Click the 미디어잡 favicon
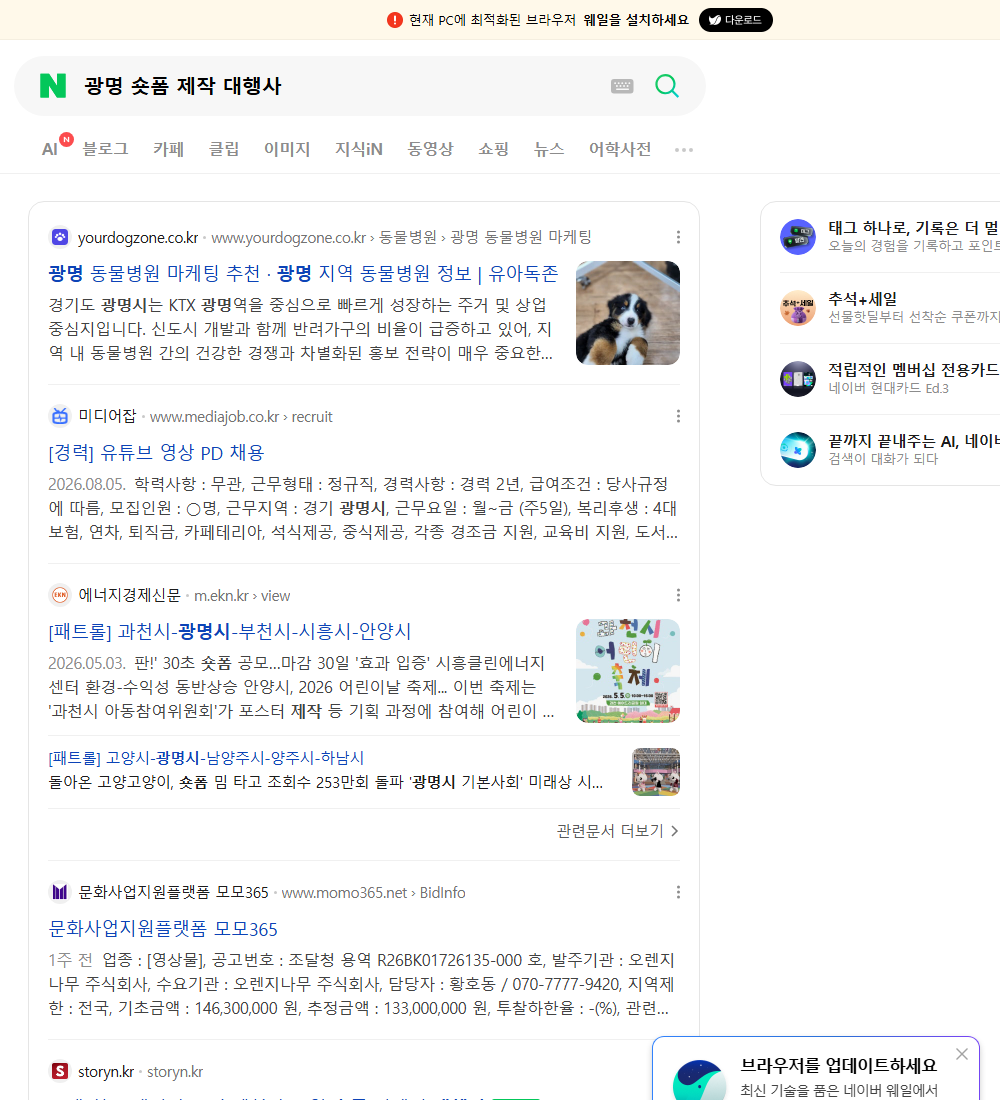 (x=60, y=416)
